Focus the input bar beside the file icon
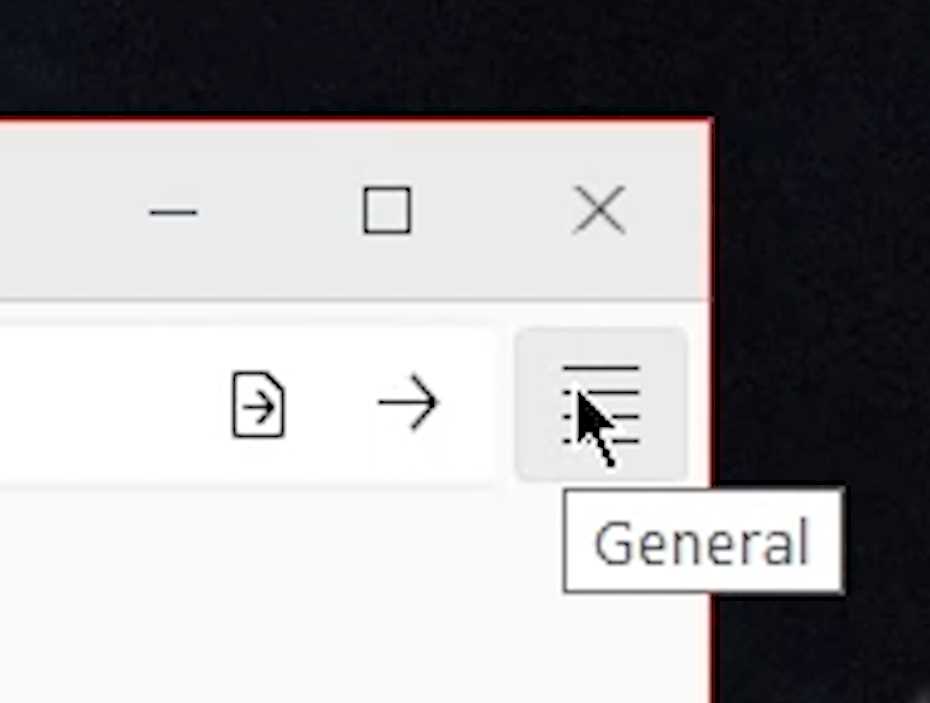Screen dimensions: 930x703 [107, 406]
